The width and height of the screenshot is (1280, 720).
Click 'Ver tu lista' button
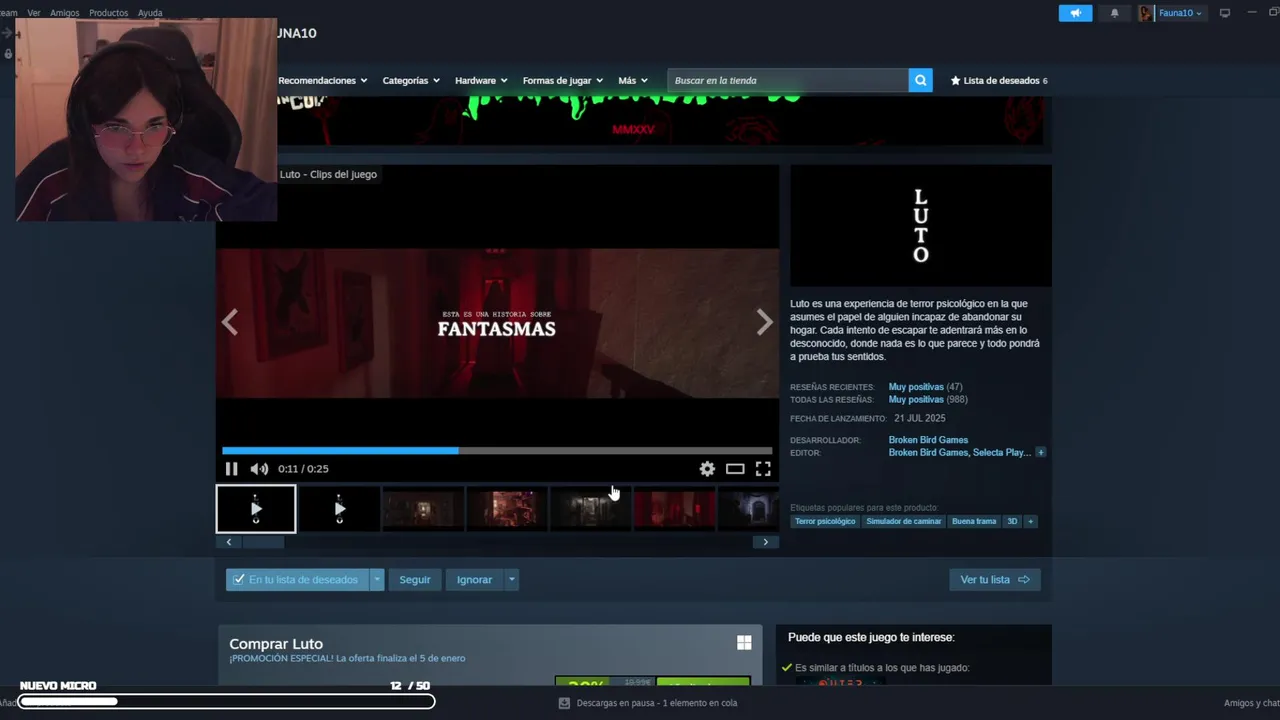point(995,580)
